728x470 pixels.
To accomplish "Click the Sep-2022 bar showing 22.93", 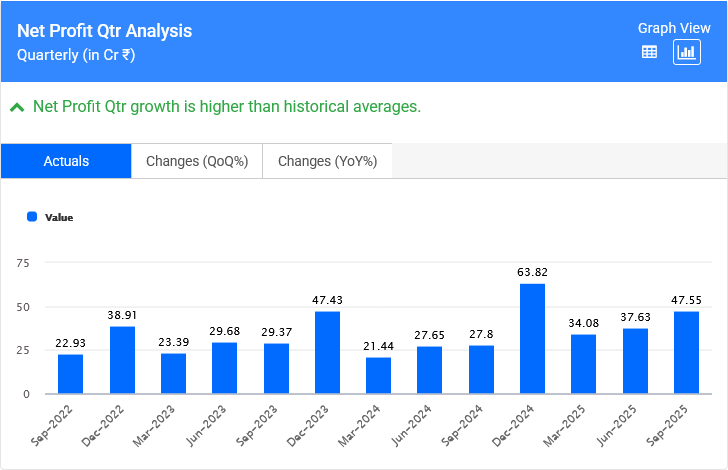I will click(x=70, y=374).
